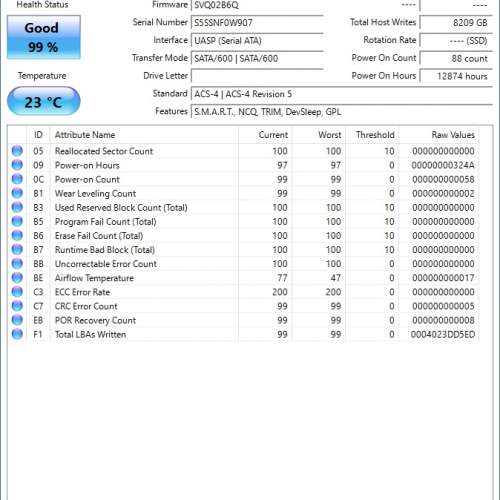The width and height of the screenshot is (500, 500).
Task: Click the Serial Number field S5SSNF0W907
Action: pos(257,23)
